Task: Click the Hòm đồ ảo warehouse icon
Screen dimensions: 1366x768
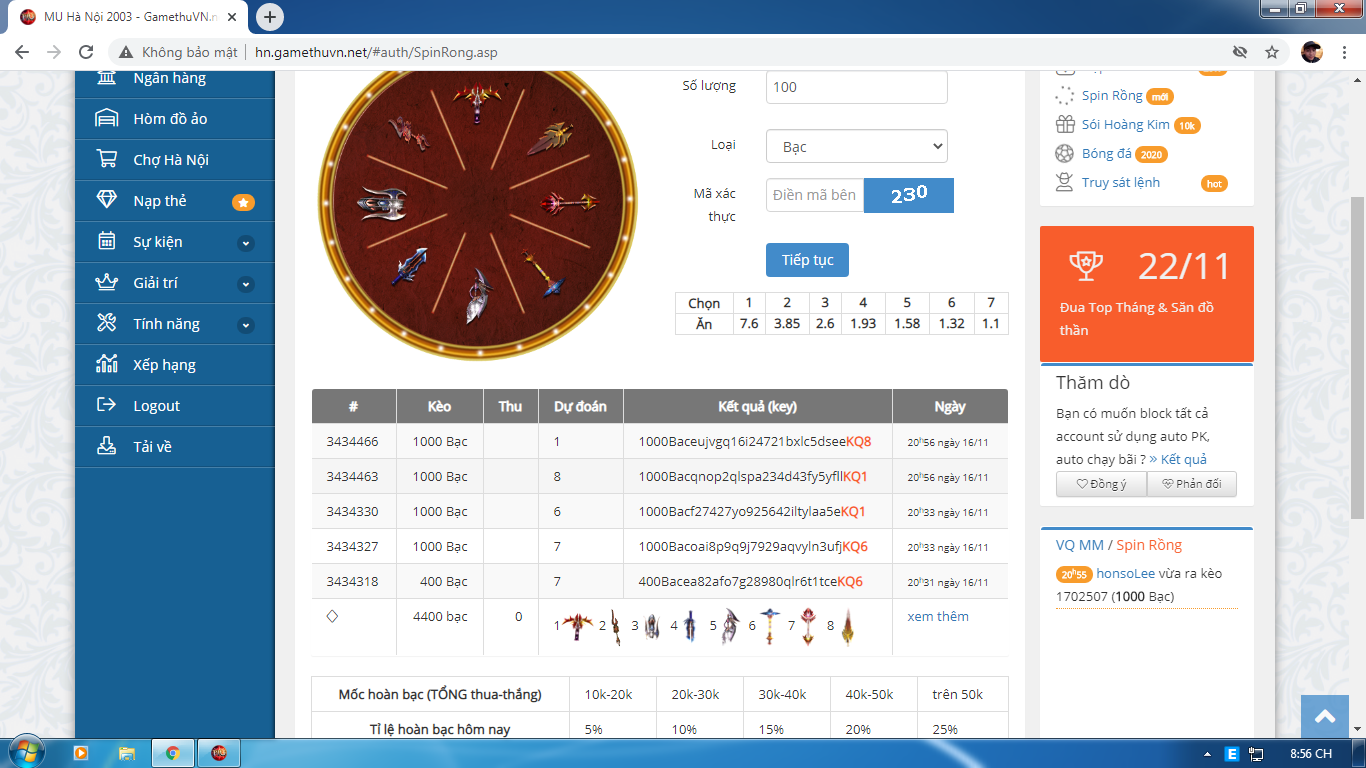Action: [x=106, y=119]
